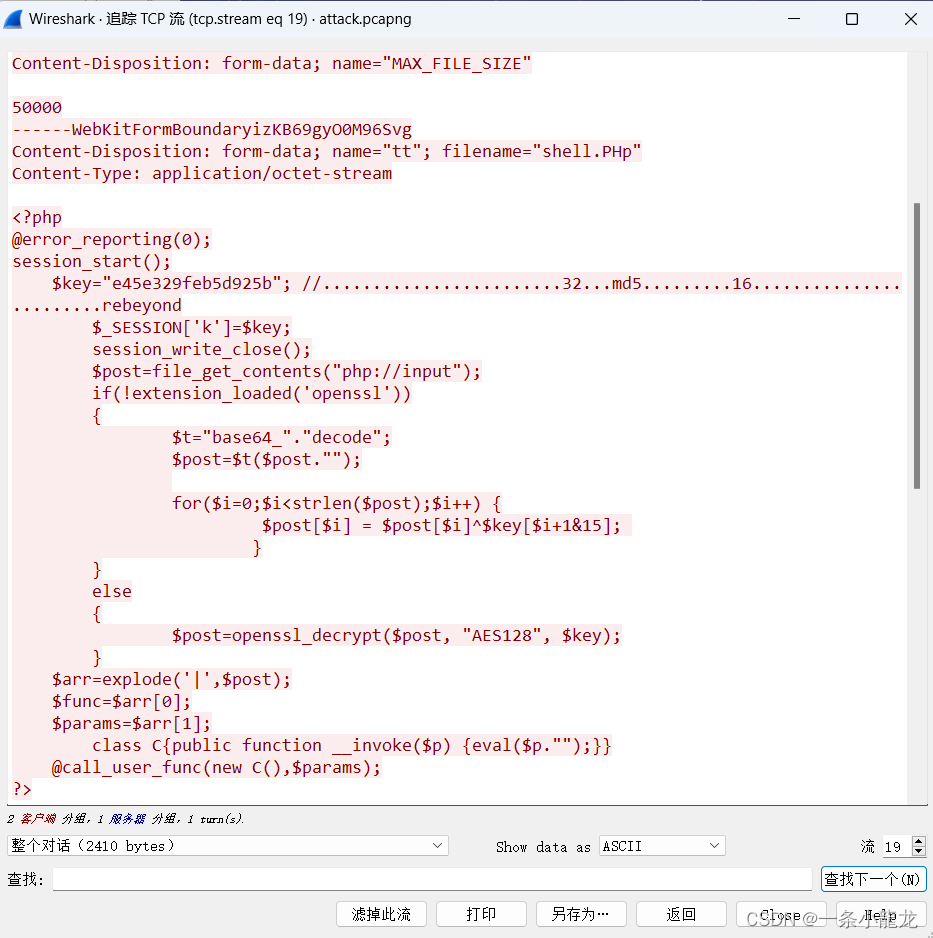Close the TCP stream dialog with X
The height and width of the screenshot is (938, 933).
[x=910, y=19]
